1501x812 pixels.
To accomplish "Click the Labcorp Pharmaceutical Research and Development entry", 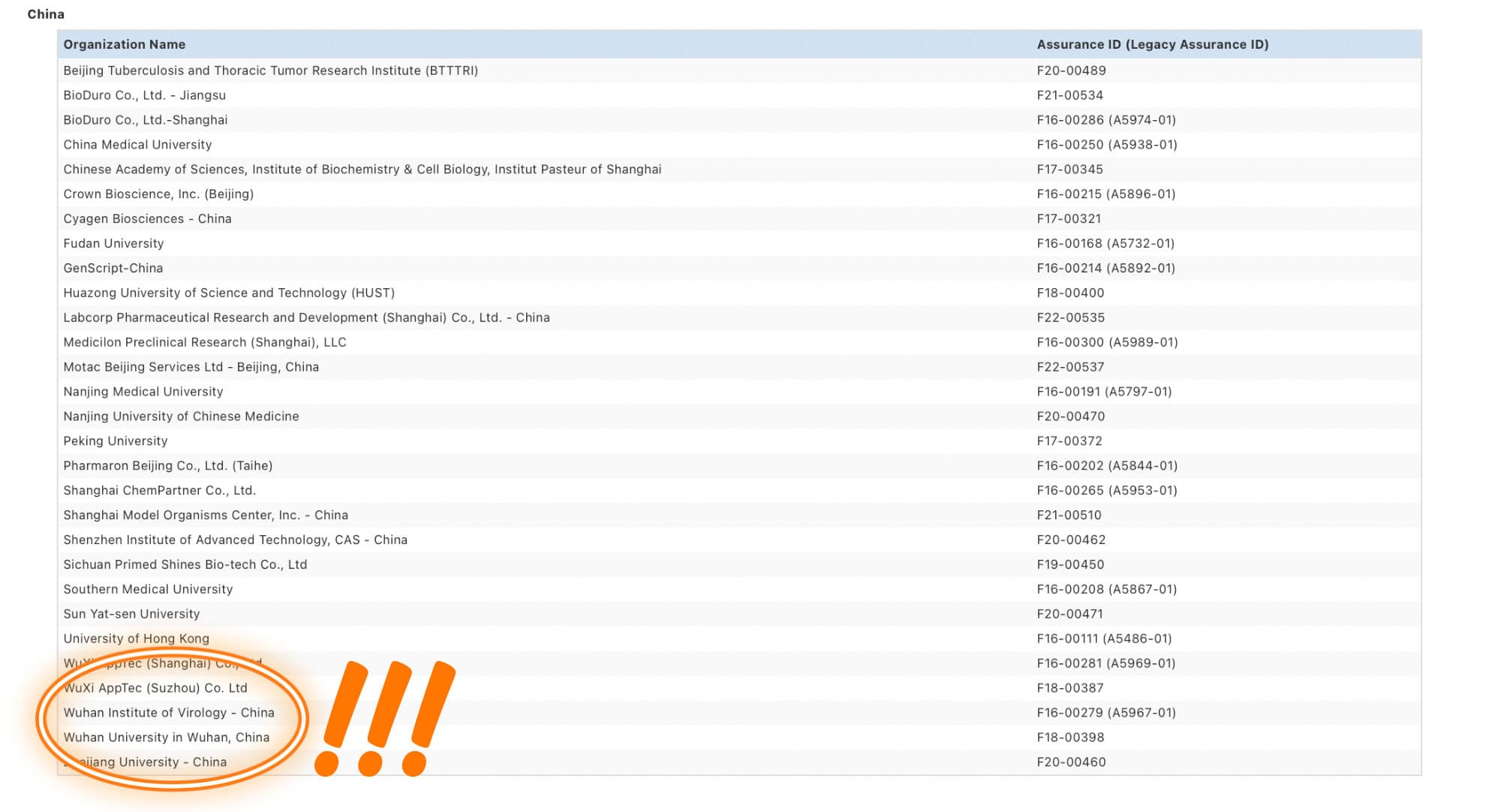I will click(x=306, y=318).
